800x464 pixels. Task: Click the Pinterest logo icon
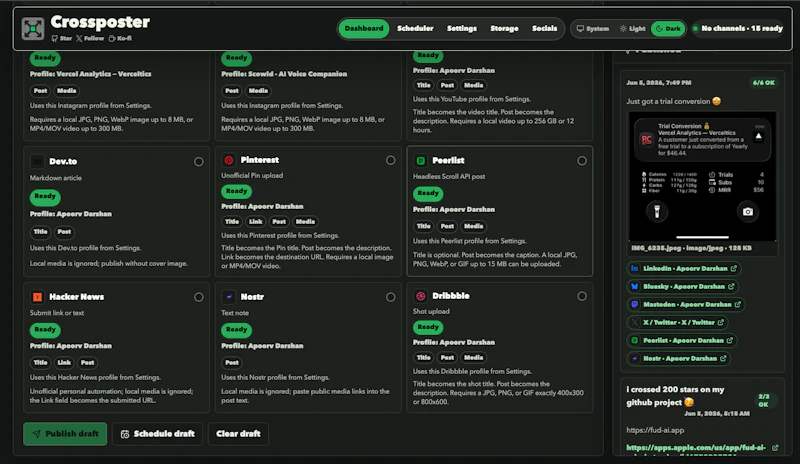click(229, 160)
